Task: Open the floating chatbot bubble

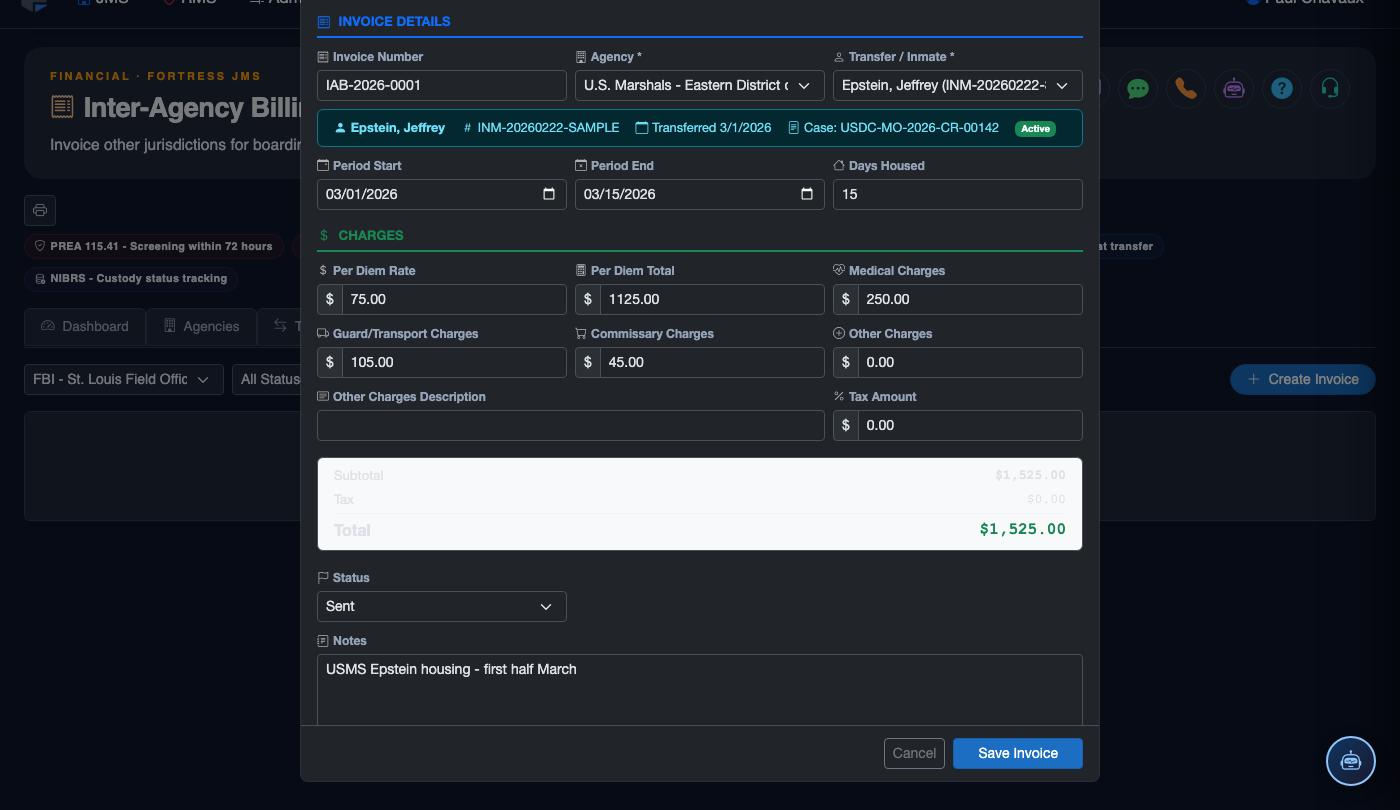Action: click(1351, 761)
